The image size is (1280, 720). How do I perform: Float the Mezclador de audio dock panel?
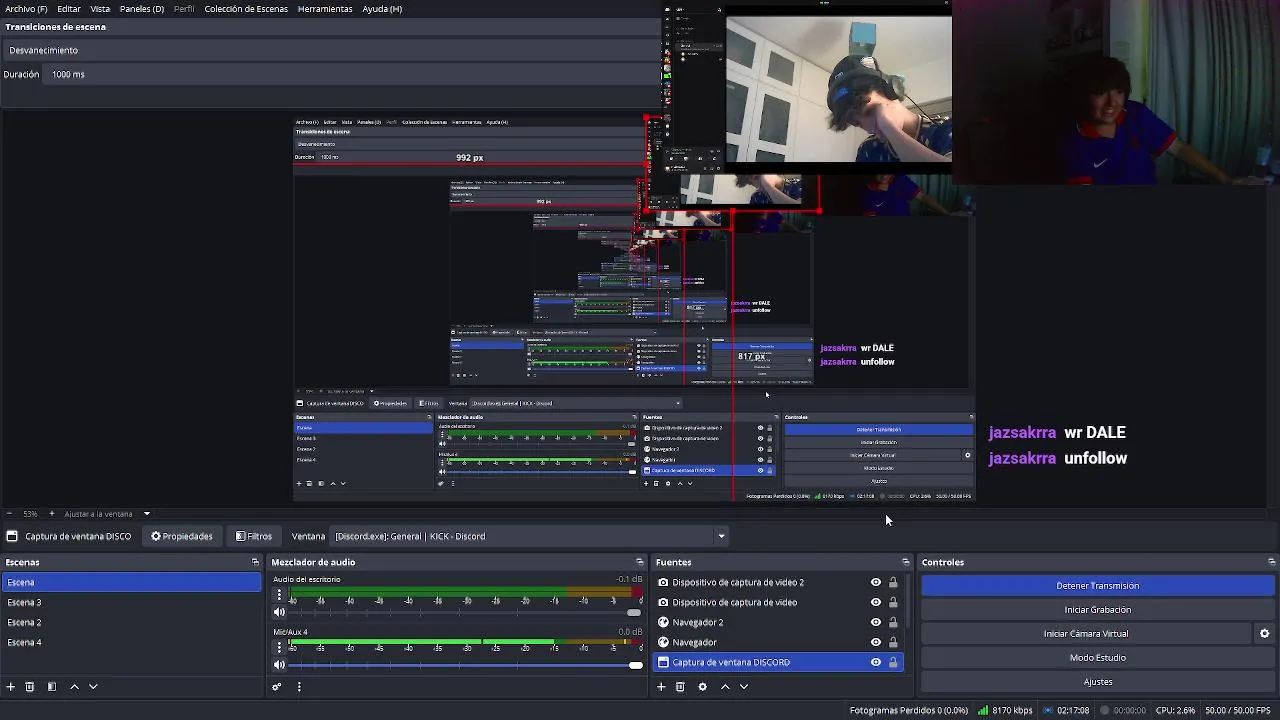point(640,562)
